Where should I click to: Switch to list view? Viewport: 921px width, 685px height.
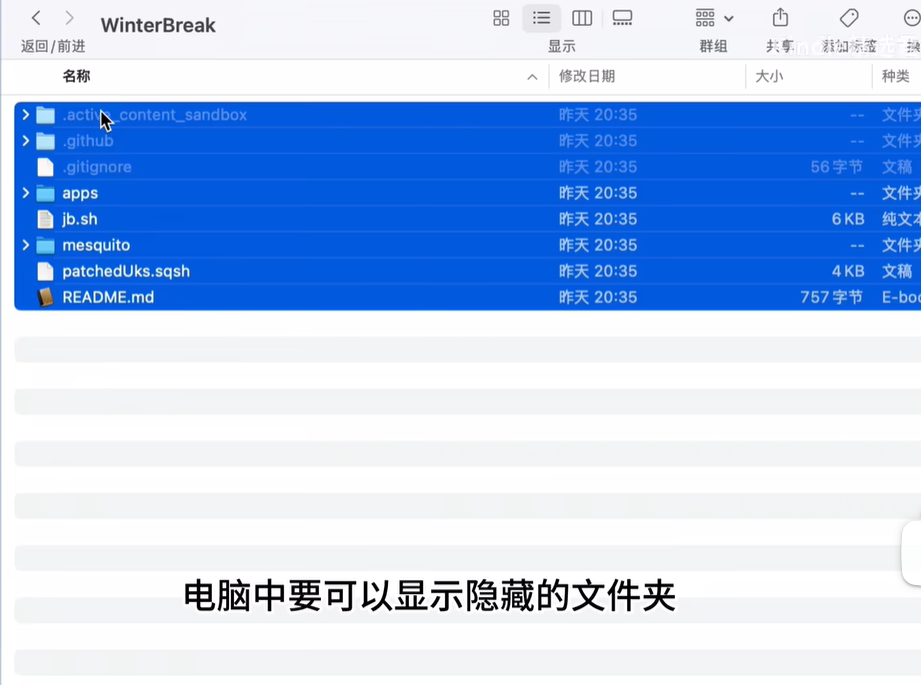[541, 18]
